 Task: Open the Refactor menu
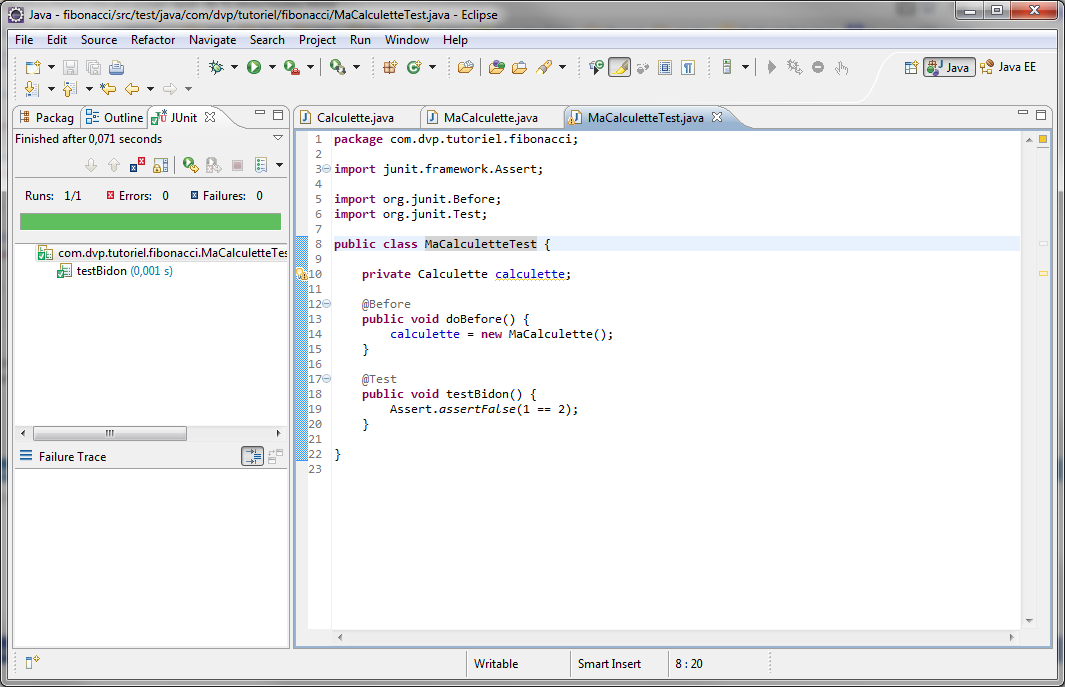(x=152, y=40)
